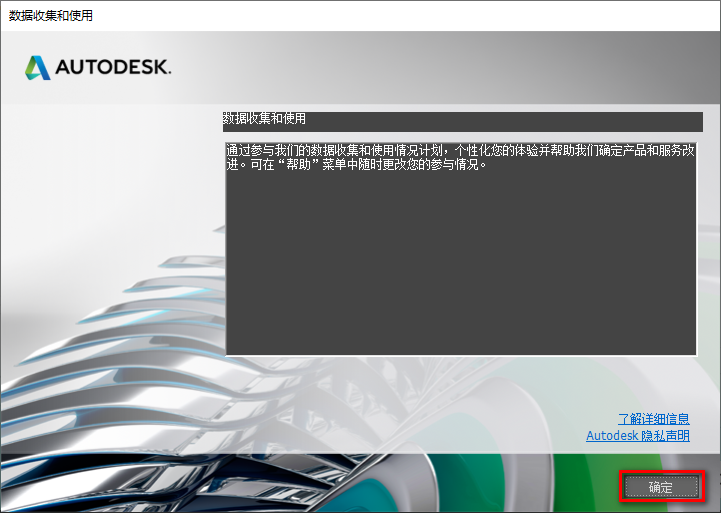
Task: Open the 了解详细信息 link
Action: tap(653, 419)
